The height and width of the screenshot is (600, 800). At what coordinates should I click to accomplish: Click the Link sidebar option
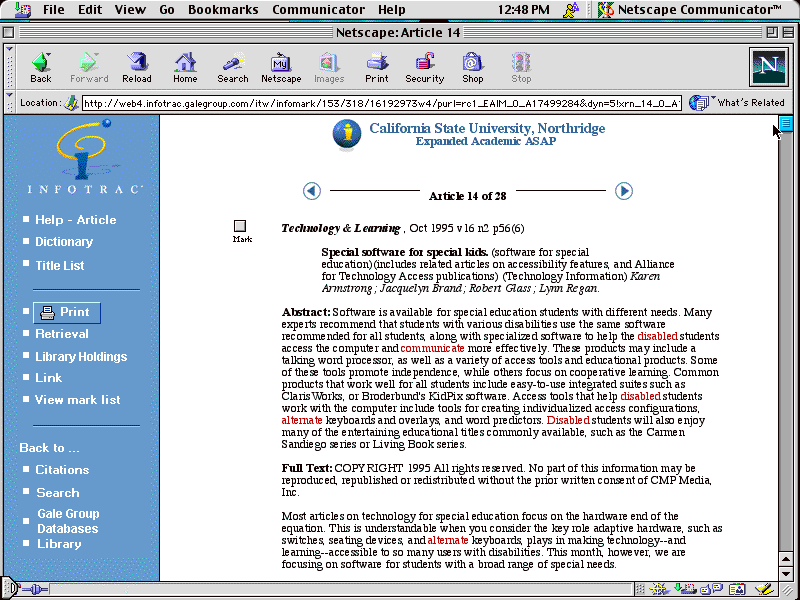click(x=48, y=378)
